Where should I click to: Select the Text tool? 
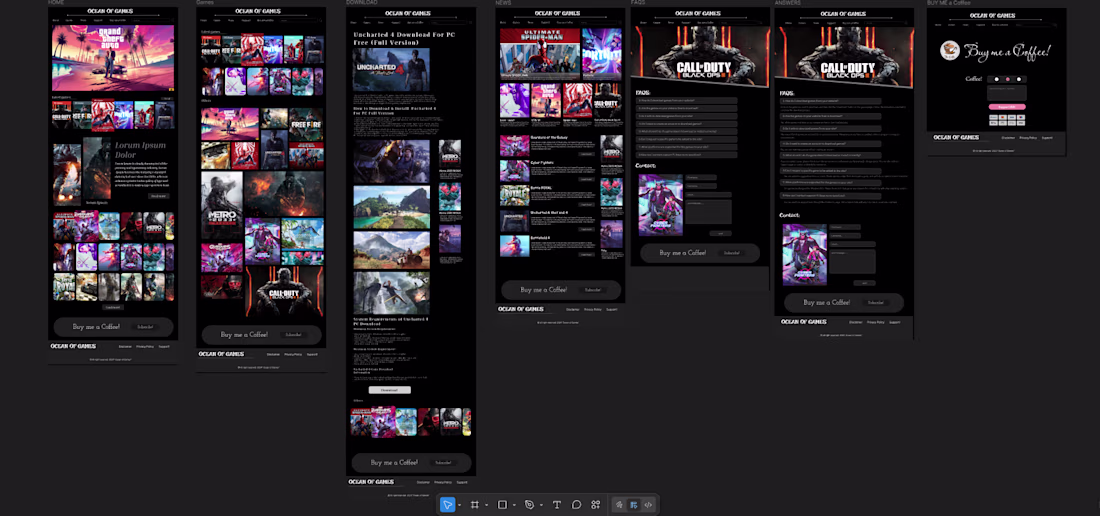coord(557,505)
